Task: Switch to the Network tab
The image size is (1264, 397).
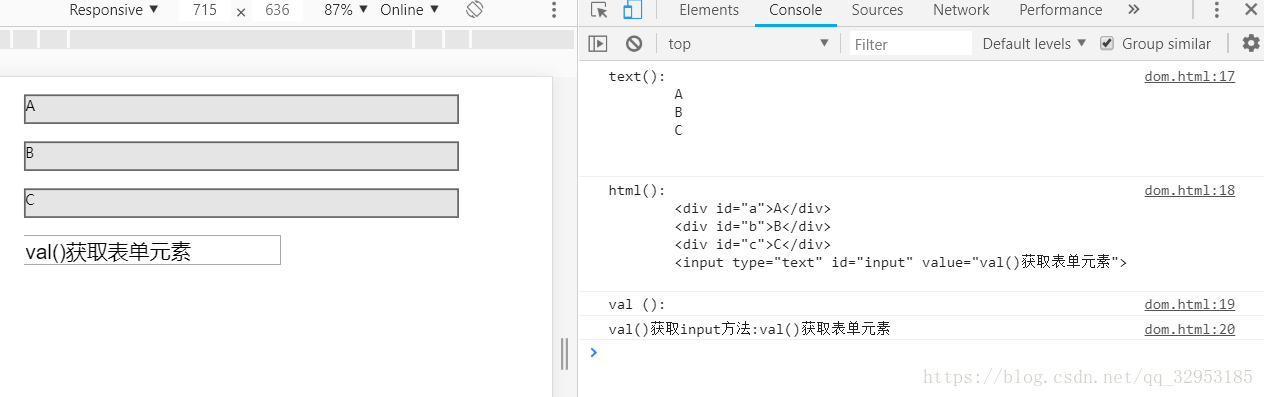Action: point(961,10)
